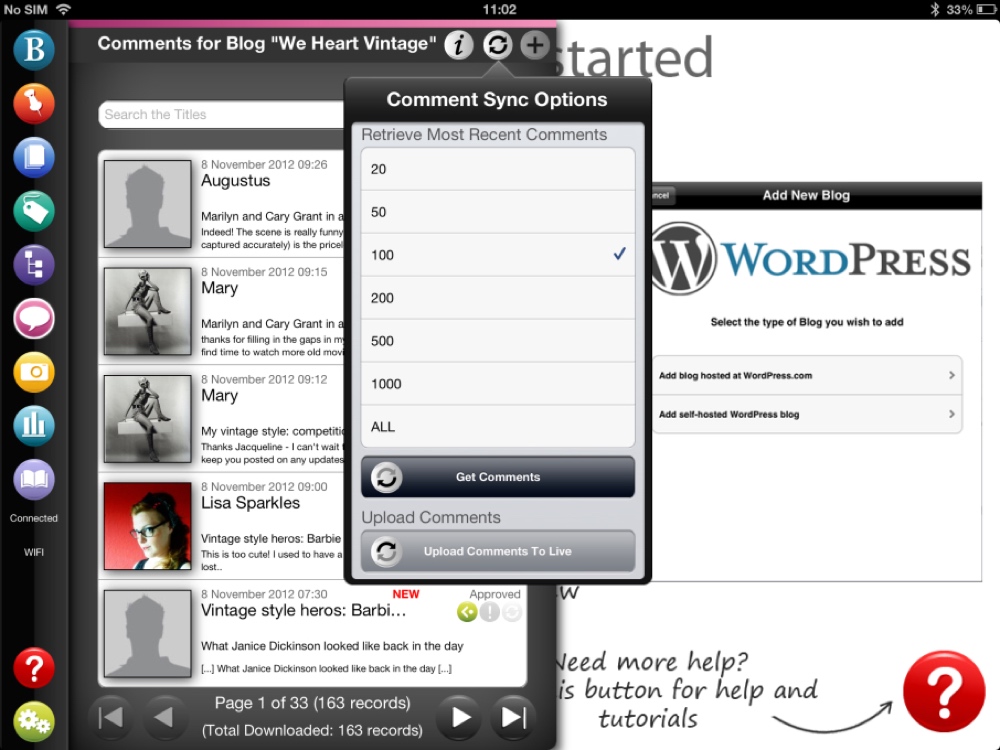Open the Tags icon in sidebar
The width and height of the screenshot is (1000, 750).
click(34, 210)
